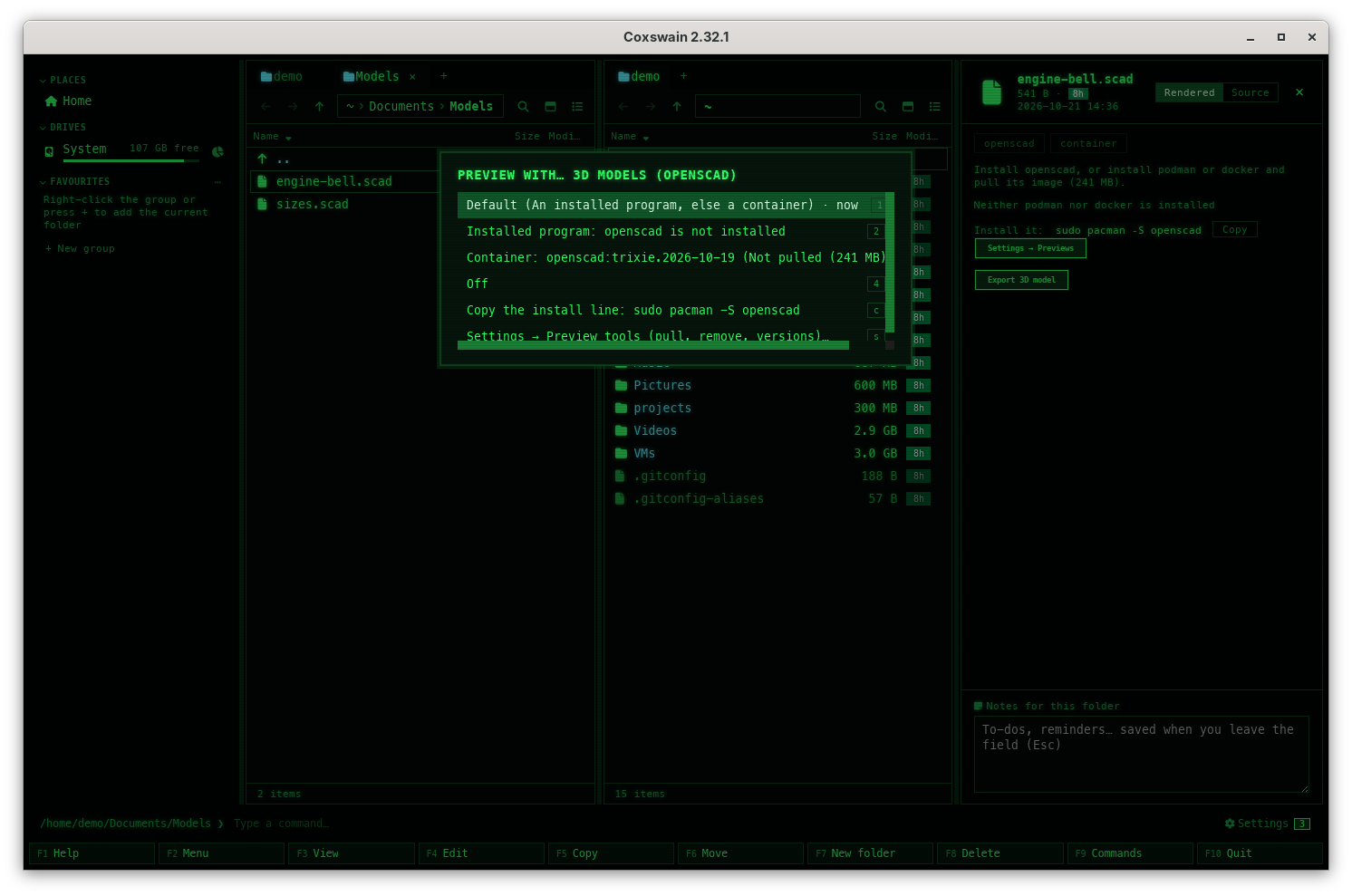Viewport: 1352px width, 896px height.
Task: Click the Preview menu vertical scrollbar
Action: click(x=890, y=263)
